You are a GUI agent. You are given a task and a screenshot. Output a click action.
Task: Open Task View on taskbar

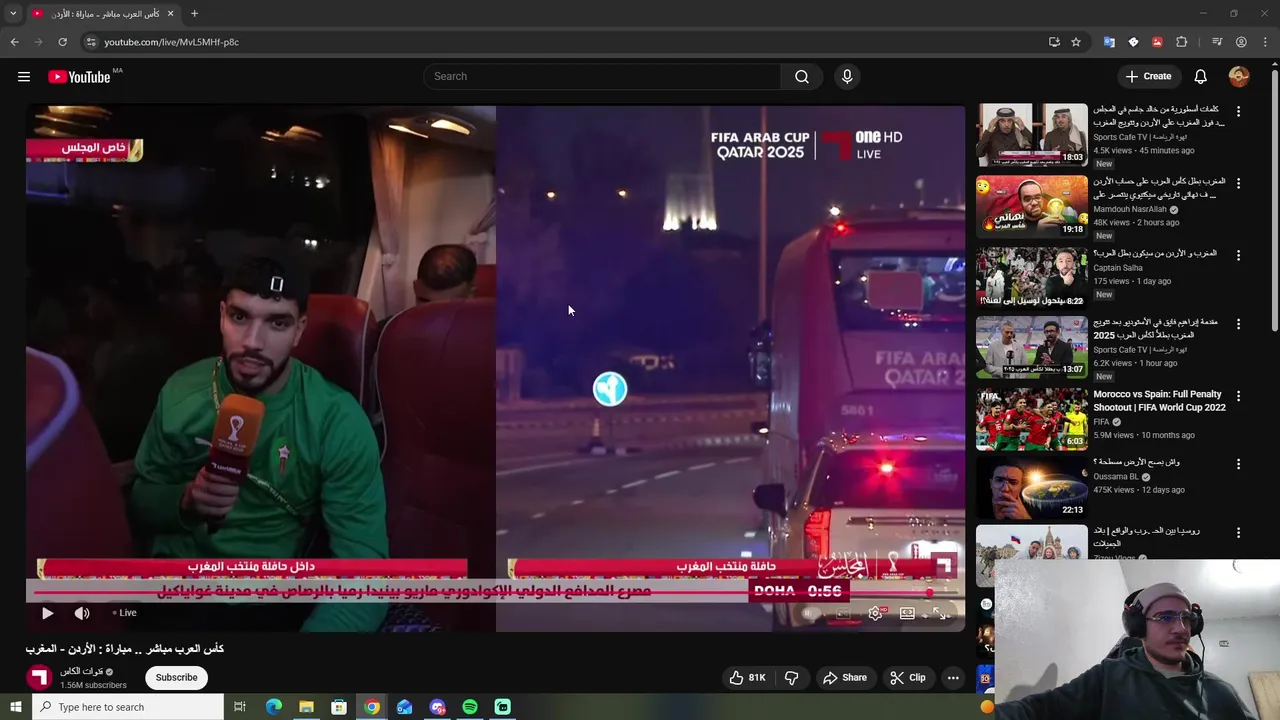click(x=240, y=707)
